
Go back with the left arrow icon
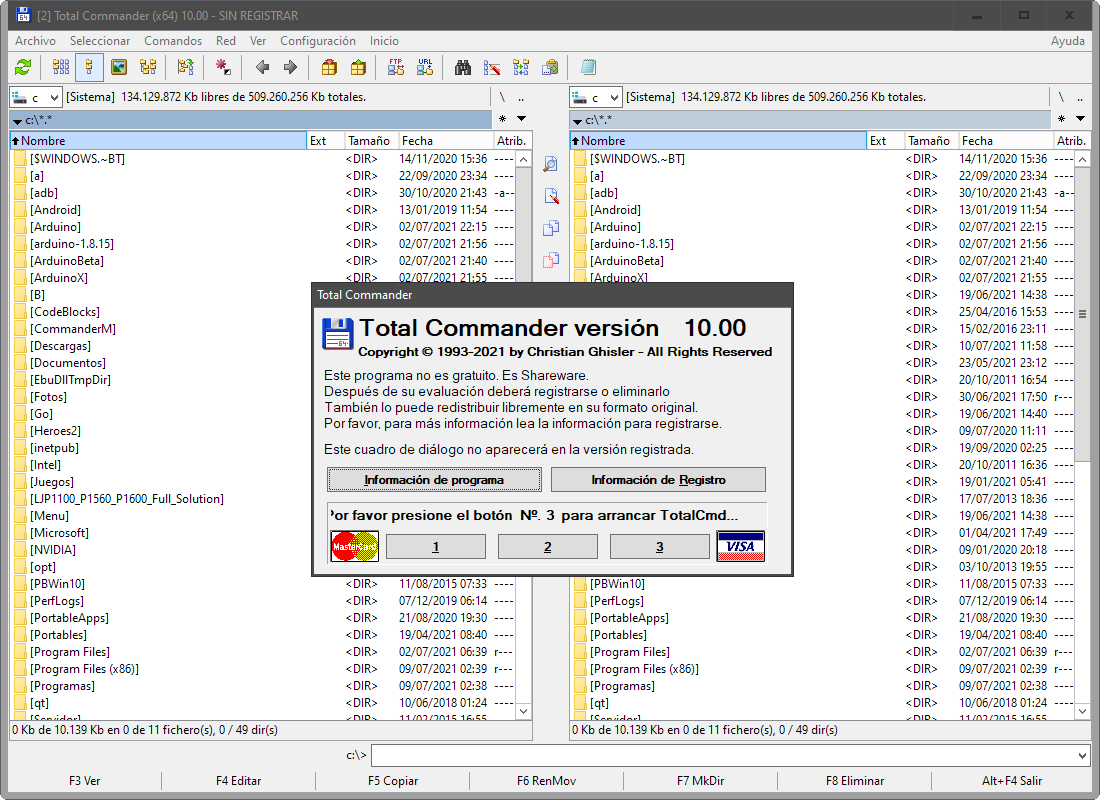click(x=262, y=67)
